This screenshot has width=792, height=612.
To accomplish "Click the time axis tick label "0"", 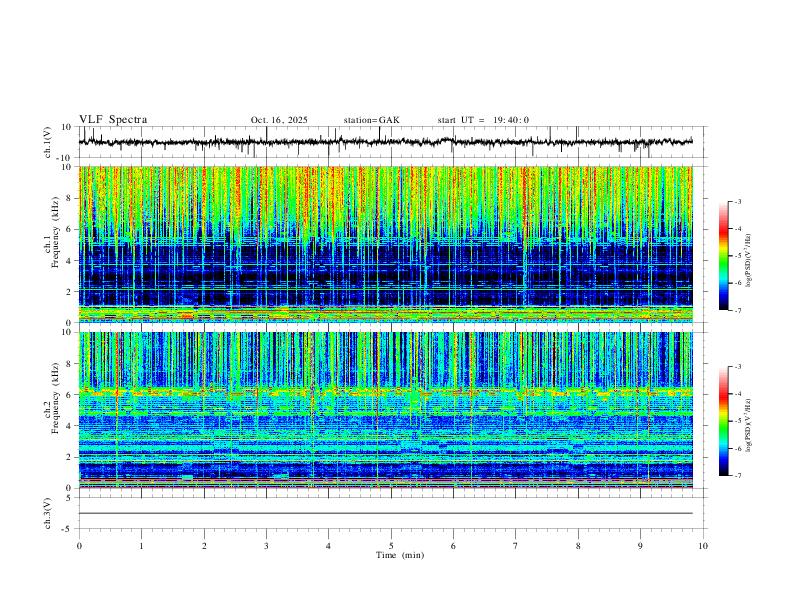I will point(79,546).
